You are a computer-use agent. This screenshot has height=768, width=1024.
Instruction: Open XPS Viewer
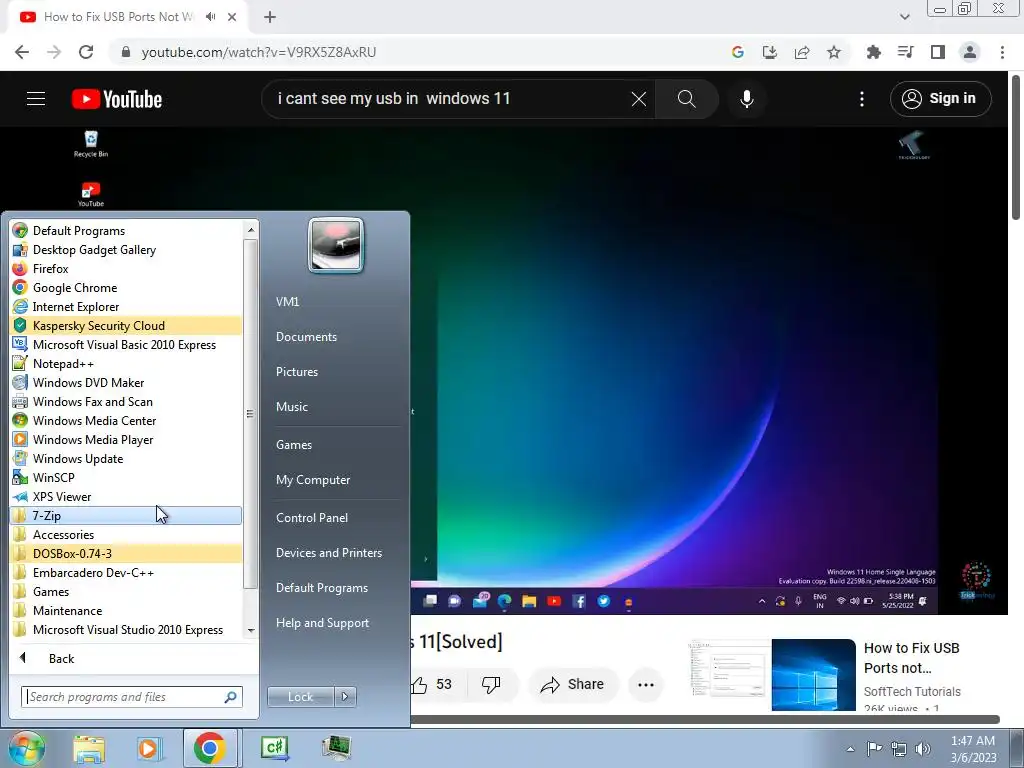(x=126, y=496)
